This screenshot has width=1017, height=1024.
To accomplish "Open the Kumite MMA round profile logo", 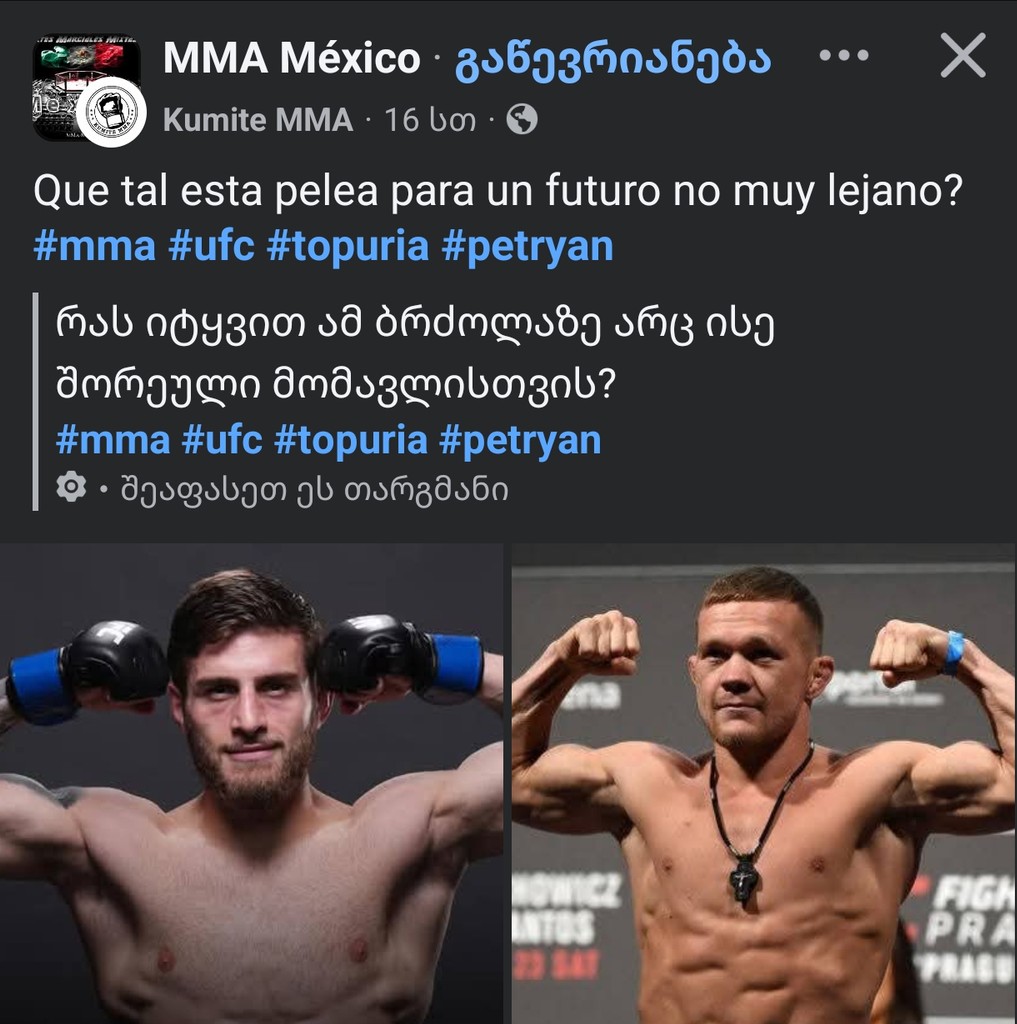I will pyautogui.click(x=111, y=112).
